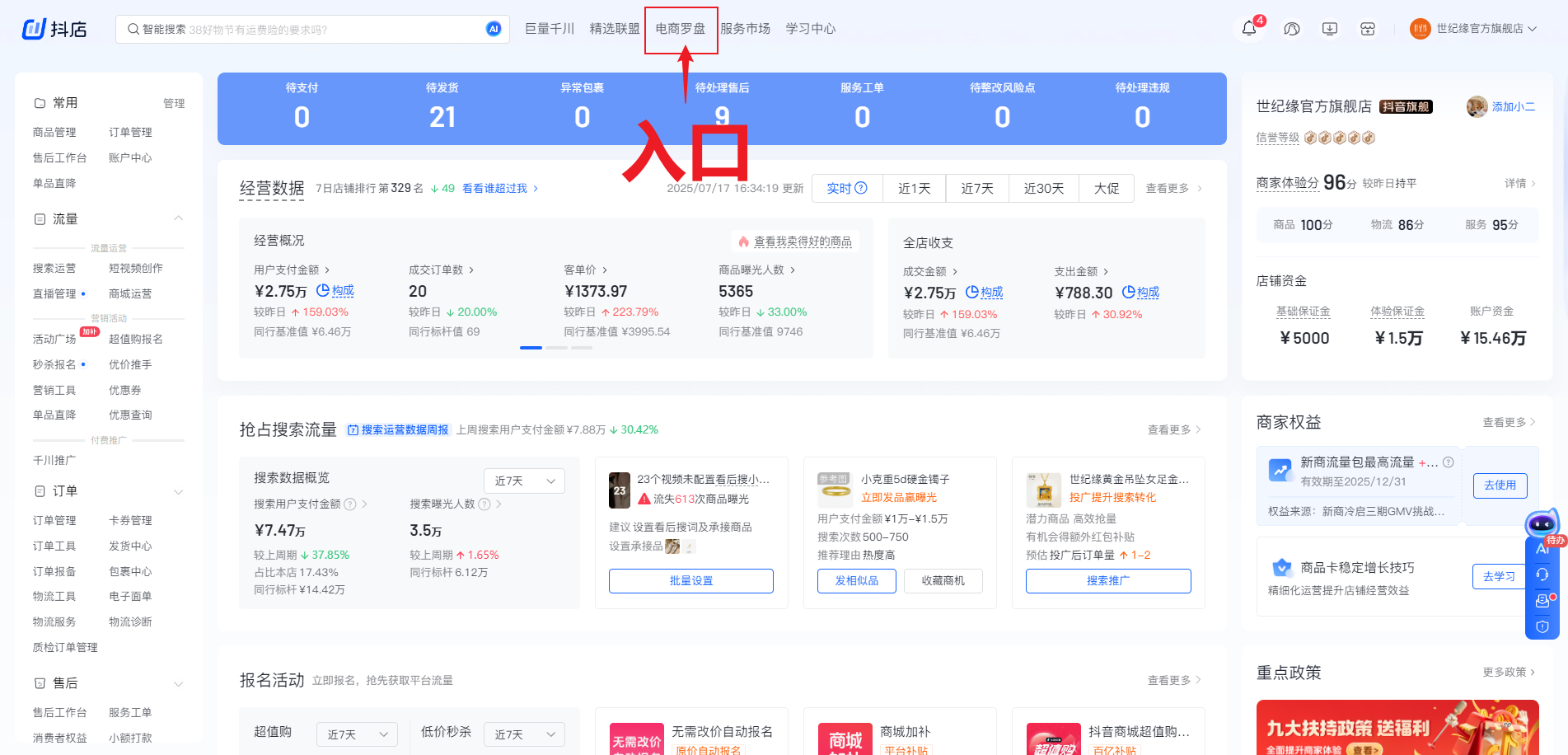Click the 批量设置 button
Image resolution: width=1568 pixels, height=755 pixels.
690,580
